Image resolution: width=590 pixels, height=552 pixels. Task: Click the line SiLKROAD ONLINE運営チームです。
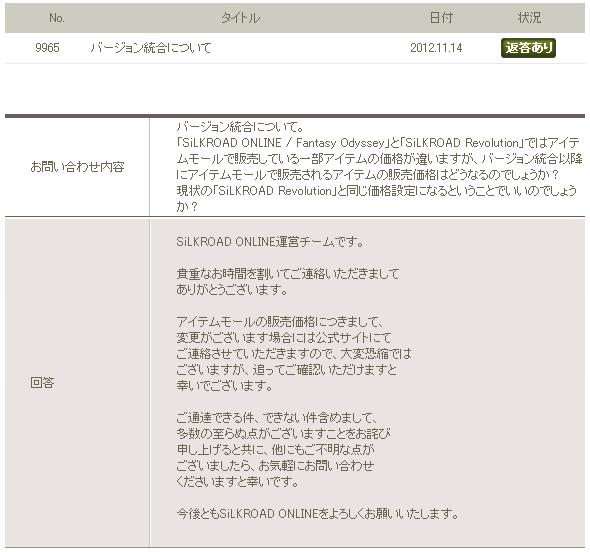point(270,242)
